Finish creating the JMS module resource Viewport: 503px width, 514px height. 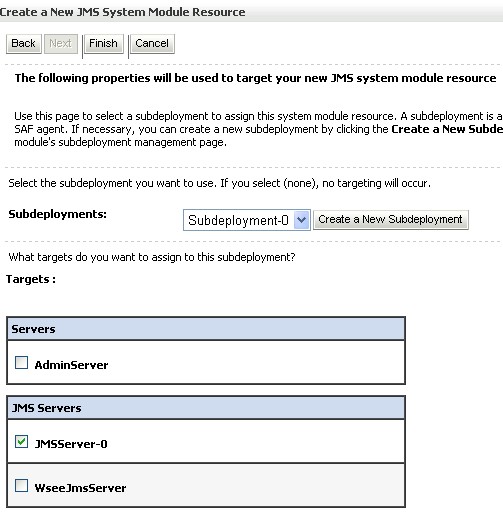pyautogui.click(x=103, y=44)
